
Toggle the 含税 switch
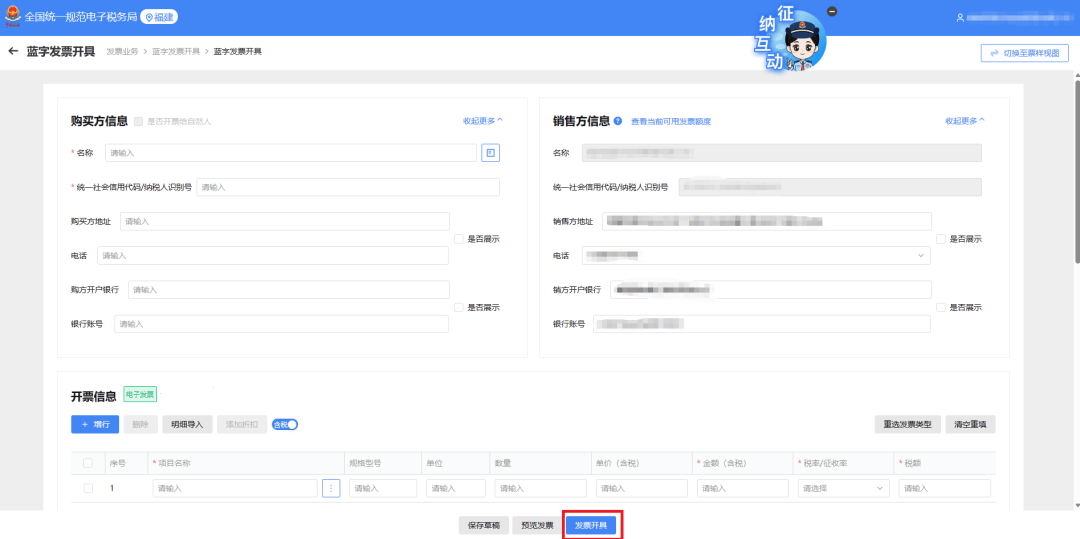tap(285, 424)
